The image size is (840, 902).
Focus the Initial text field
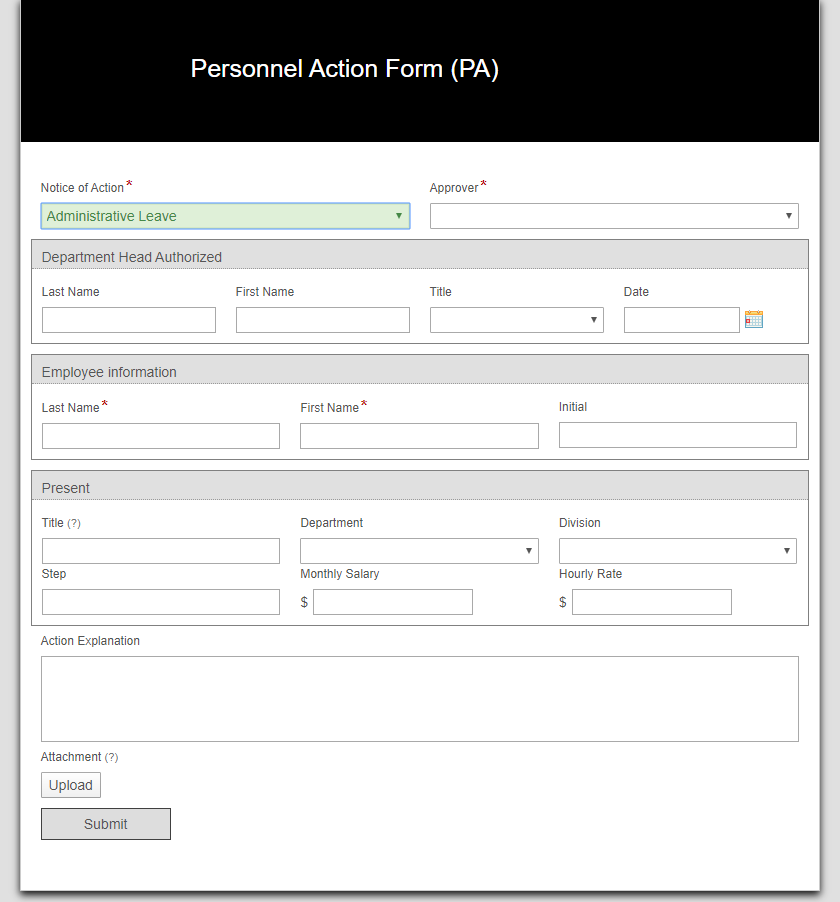[677, 435]
